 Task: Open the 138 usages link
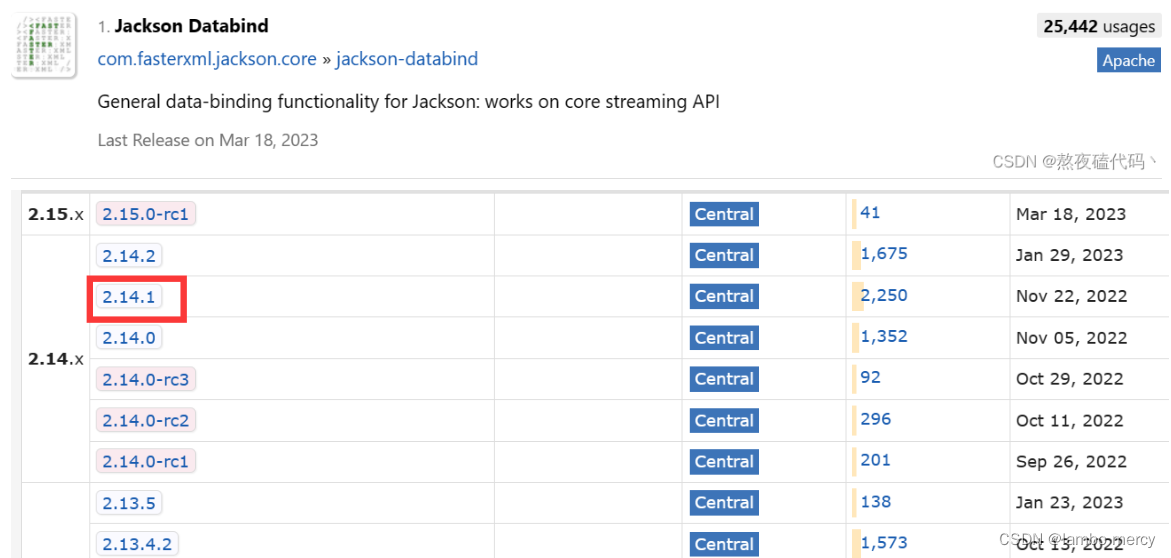coord(876,502)
